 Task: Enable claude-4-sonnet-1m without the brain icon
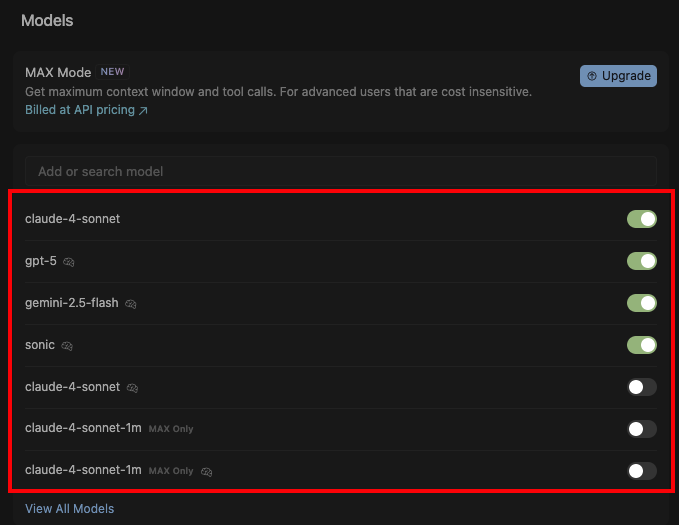[641, 429]
